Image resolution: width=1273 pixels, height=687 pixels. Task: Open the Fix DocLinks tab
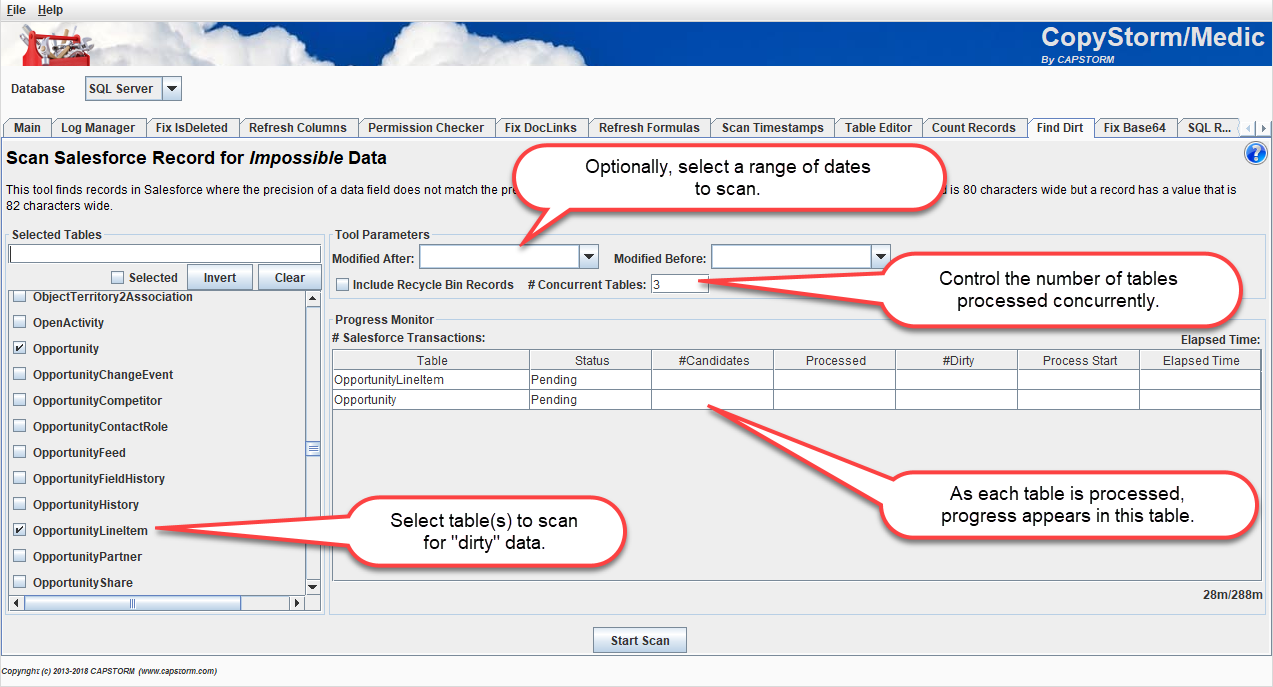(541, 128)
